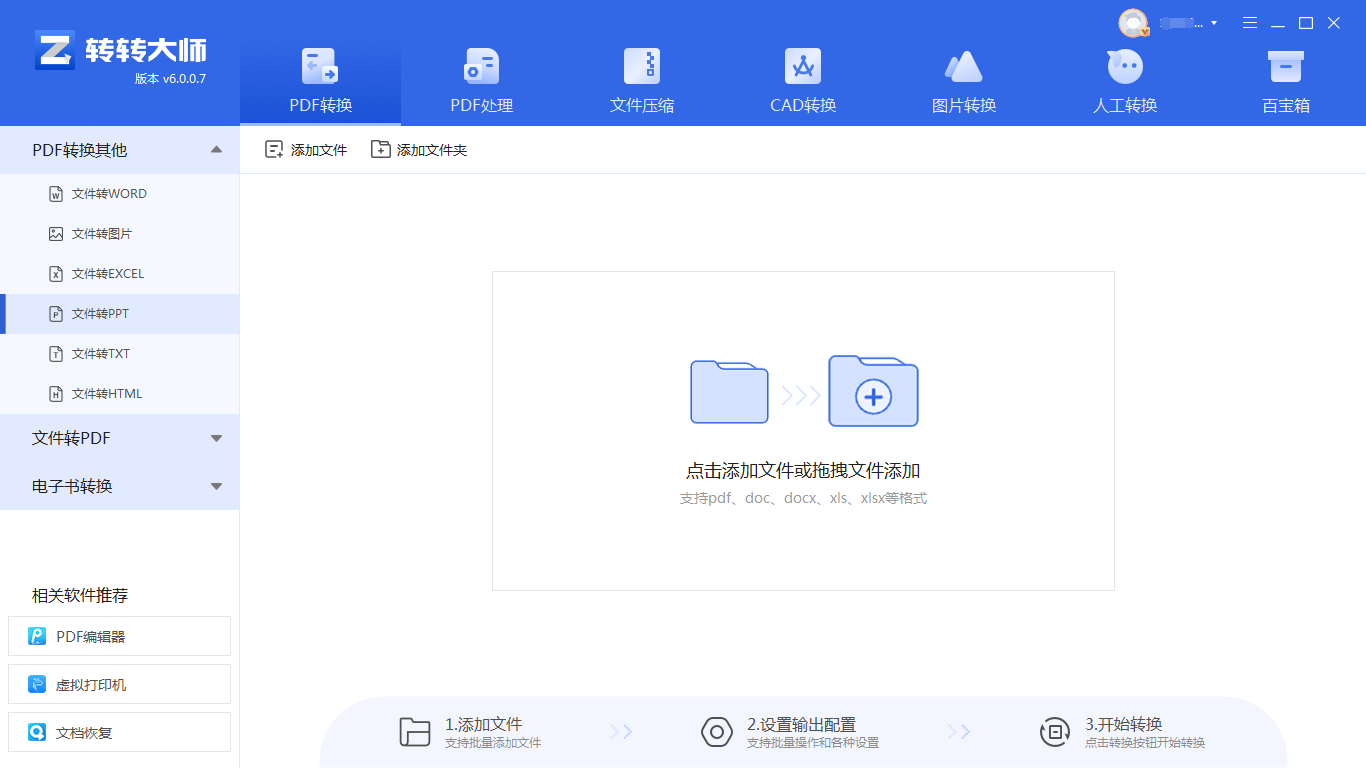Open the 人工转换 service

(1124, 80)
